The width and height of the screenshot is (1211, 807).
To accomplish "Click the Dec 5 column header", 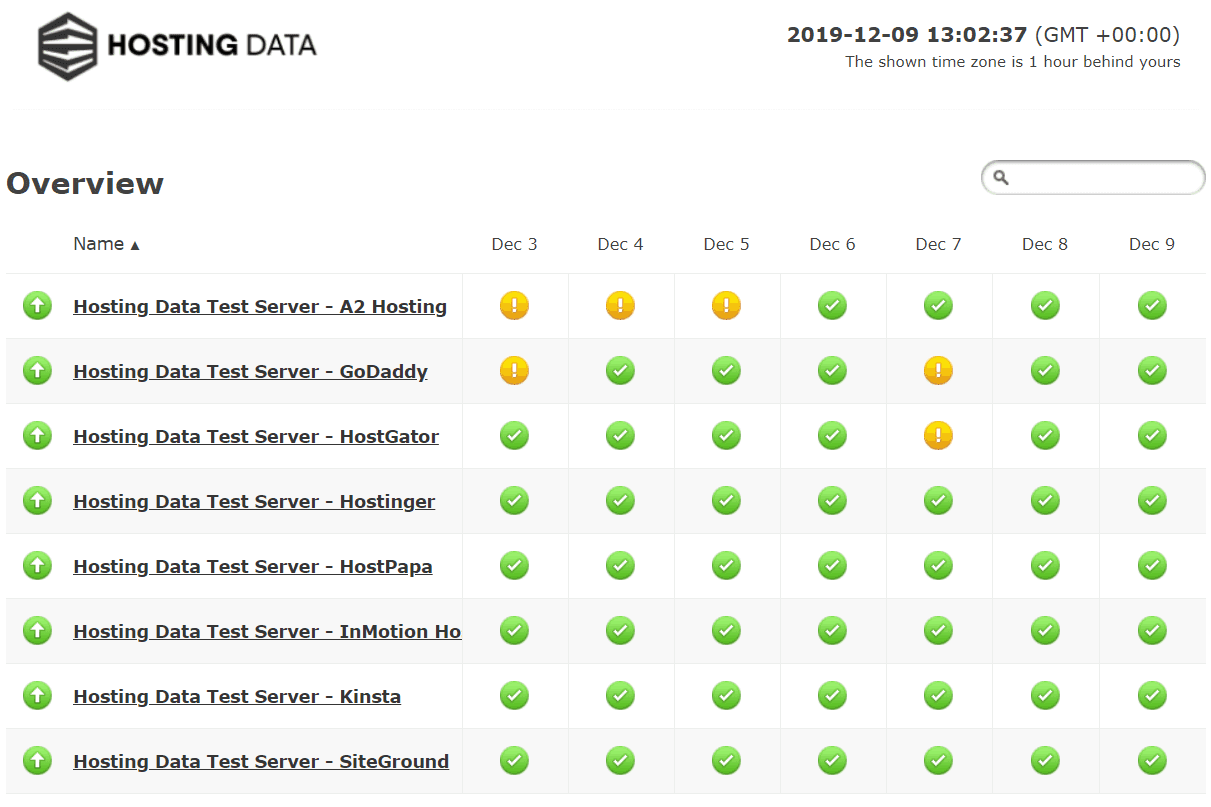I will click(726, 245).
